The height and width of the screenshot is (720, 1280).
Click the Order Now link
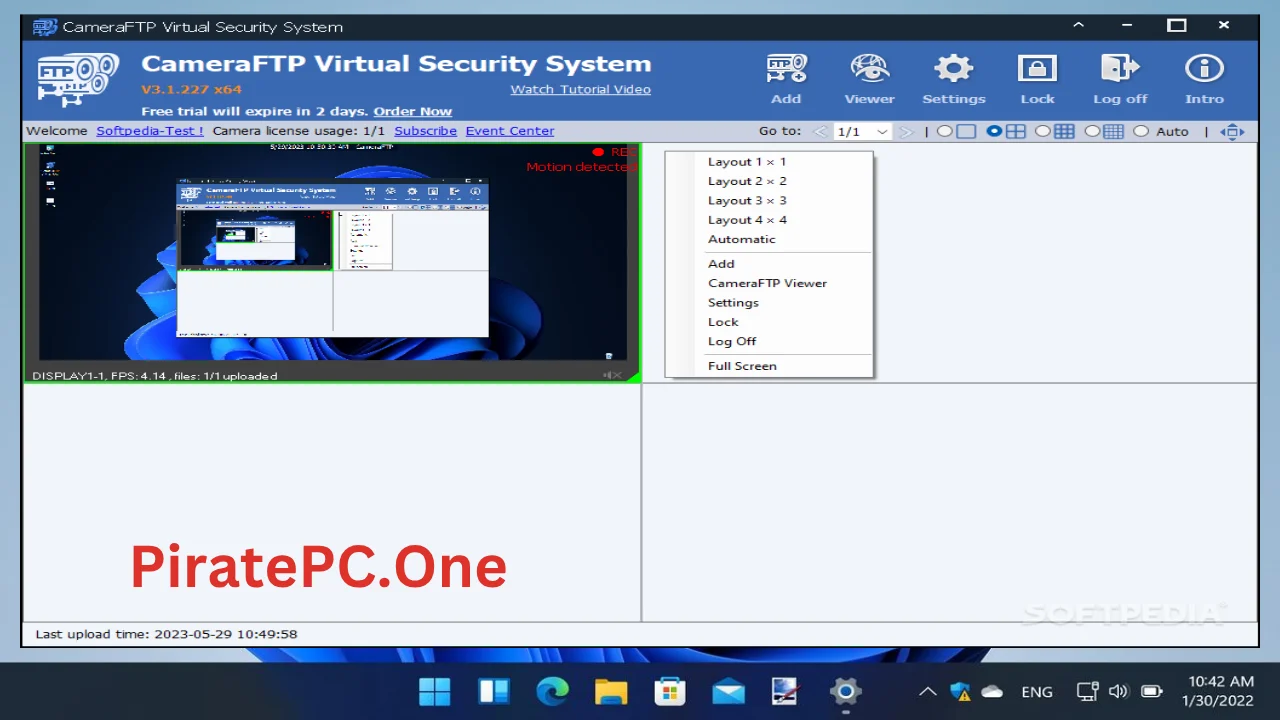coord(413,111)
